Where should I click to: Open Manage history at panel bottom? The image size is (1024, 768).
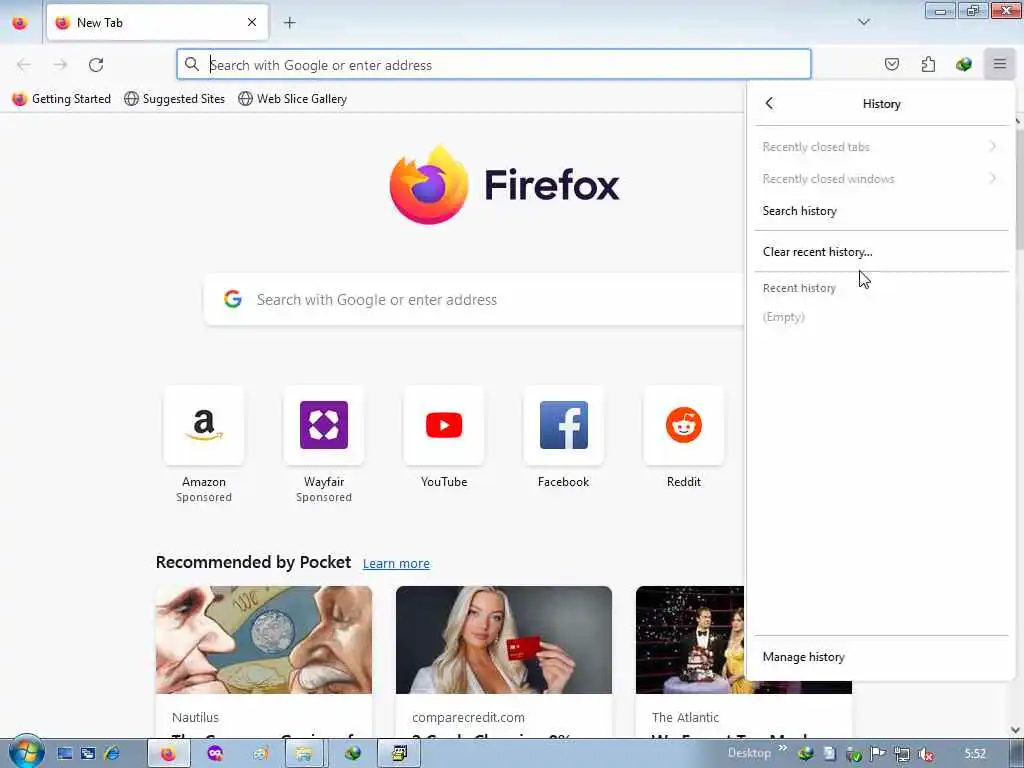pyautogui.click(x=882, y=656)
